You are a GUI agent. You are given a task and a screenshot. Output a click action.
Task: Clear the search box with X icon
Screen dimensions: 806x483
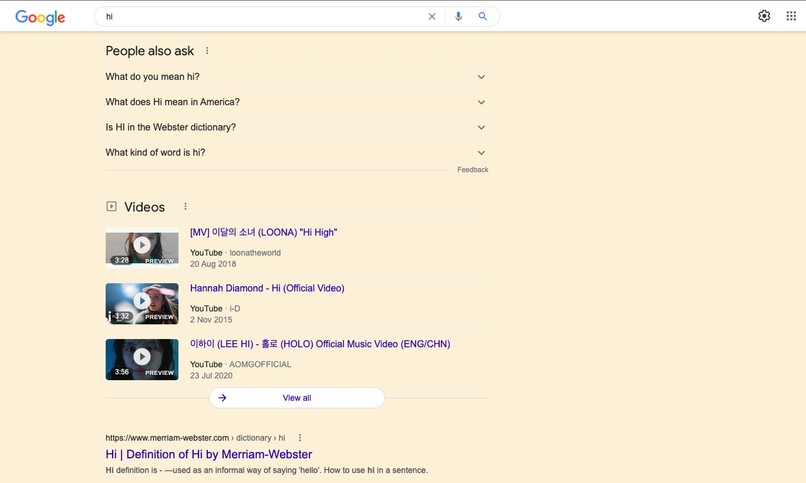pyautogui.click(x=432, y=16)
